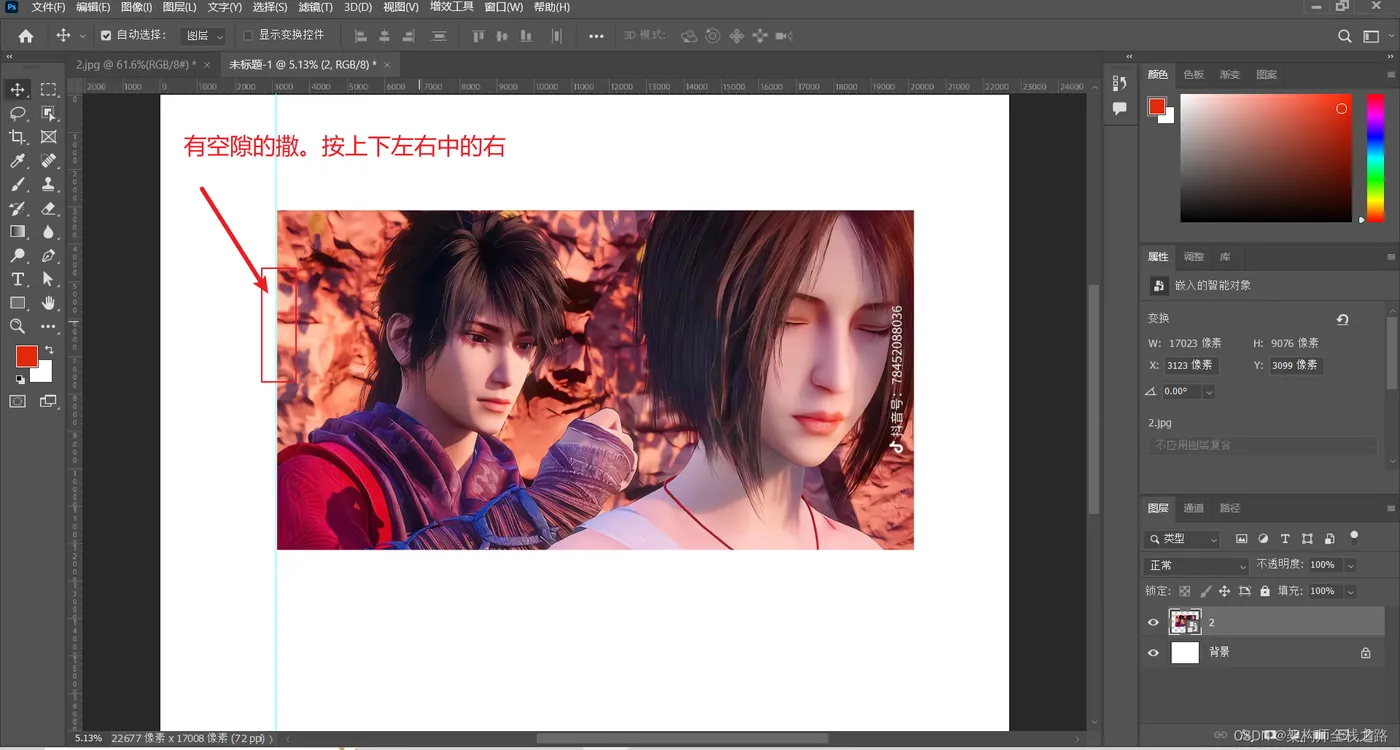Toggle the 自动选择 checkbox
Screen dimensions: 1400x750
tap(106, 36)
